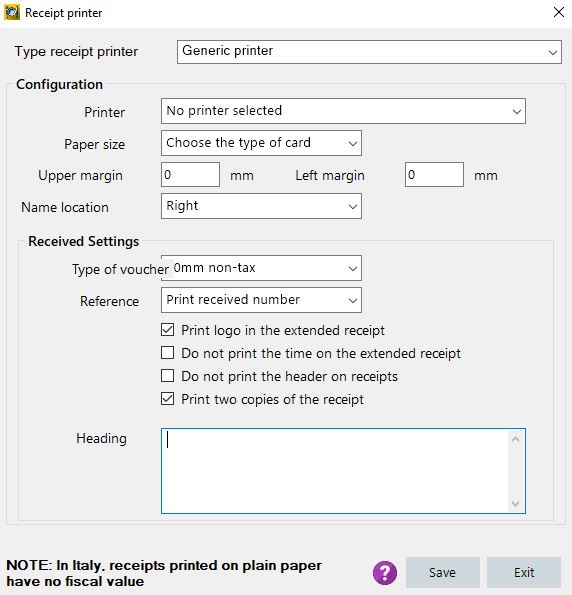Viewport: 572px width, 595px height.
Task: Open Name location dropdown showing Right
Action: (x=261, y=206)
